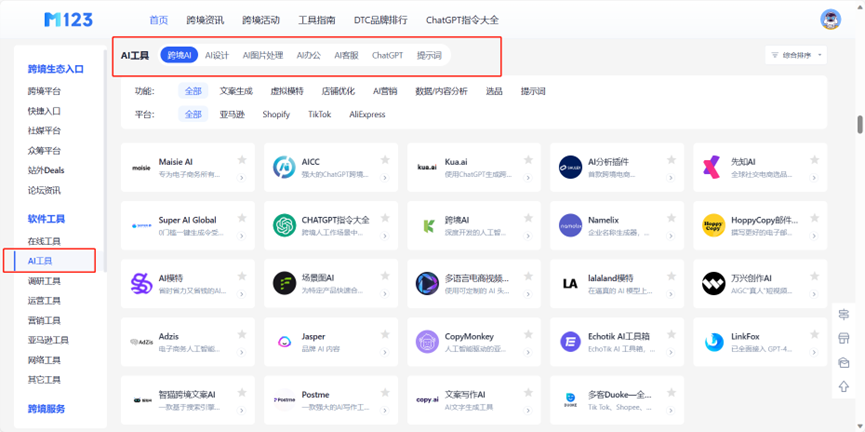Open the Maisie AI logo icon
Image resolution: width=865 pixels, height=432 pixels.
pos(141,167)
